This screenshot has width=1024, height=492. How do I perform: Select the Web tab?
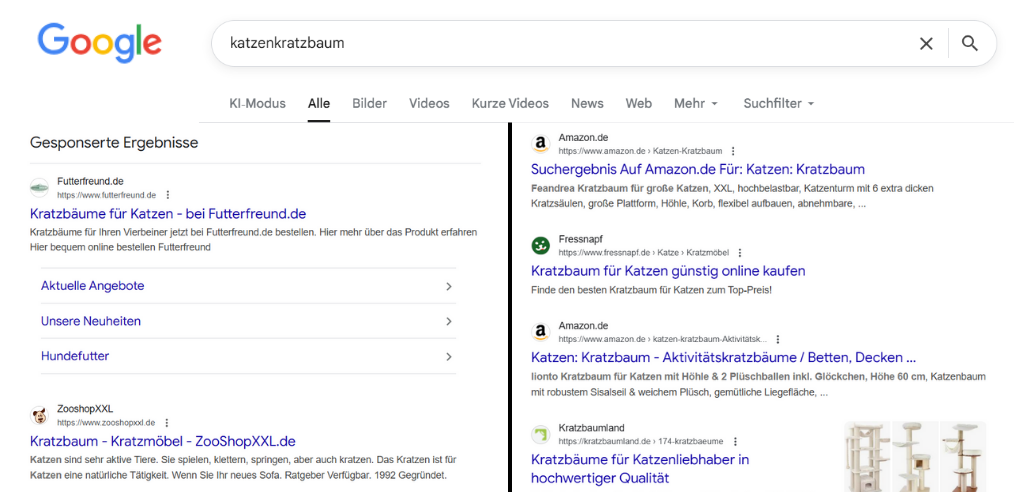point(639,103)
